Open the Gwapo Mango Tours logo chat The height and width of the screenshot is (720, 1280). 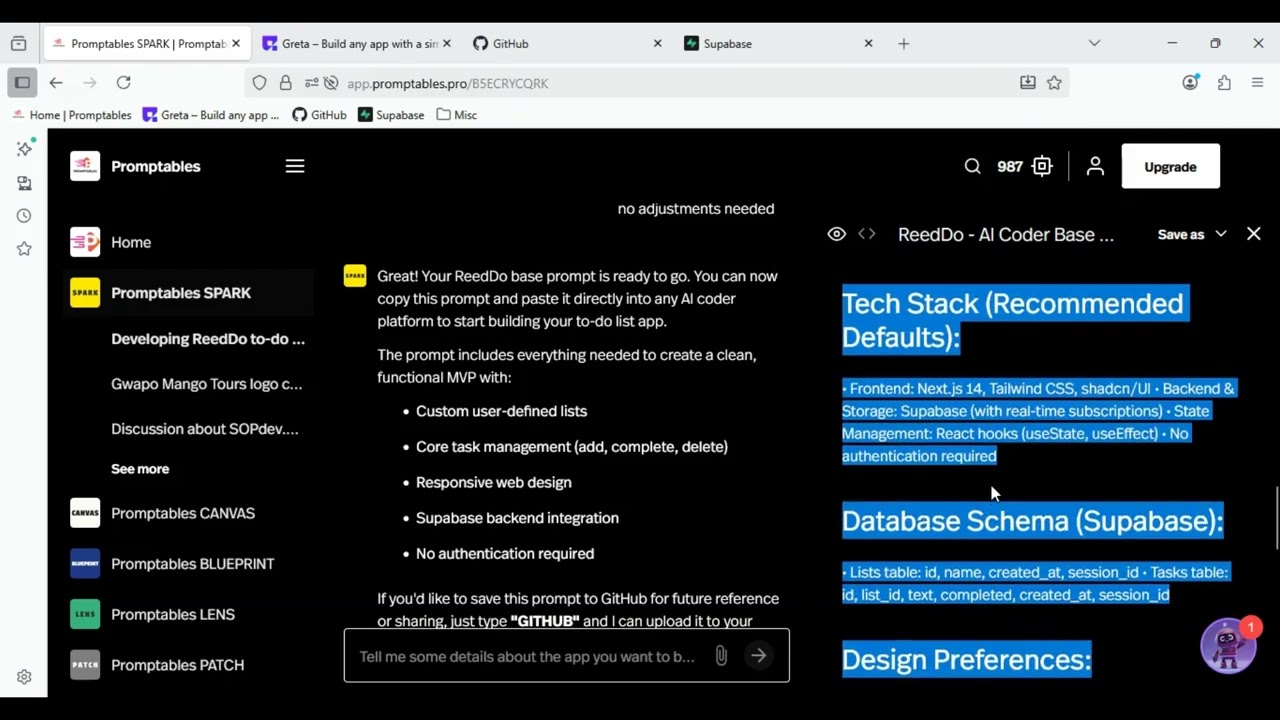207,384
